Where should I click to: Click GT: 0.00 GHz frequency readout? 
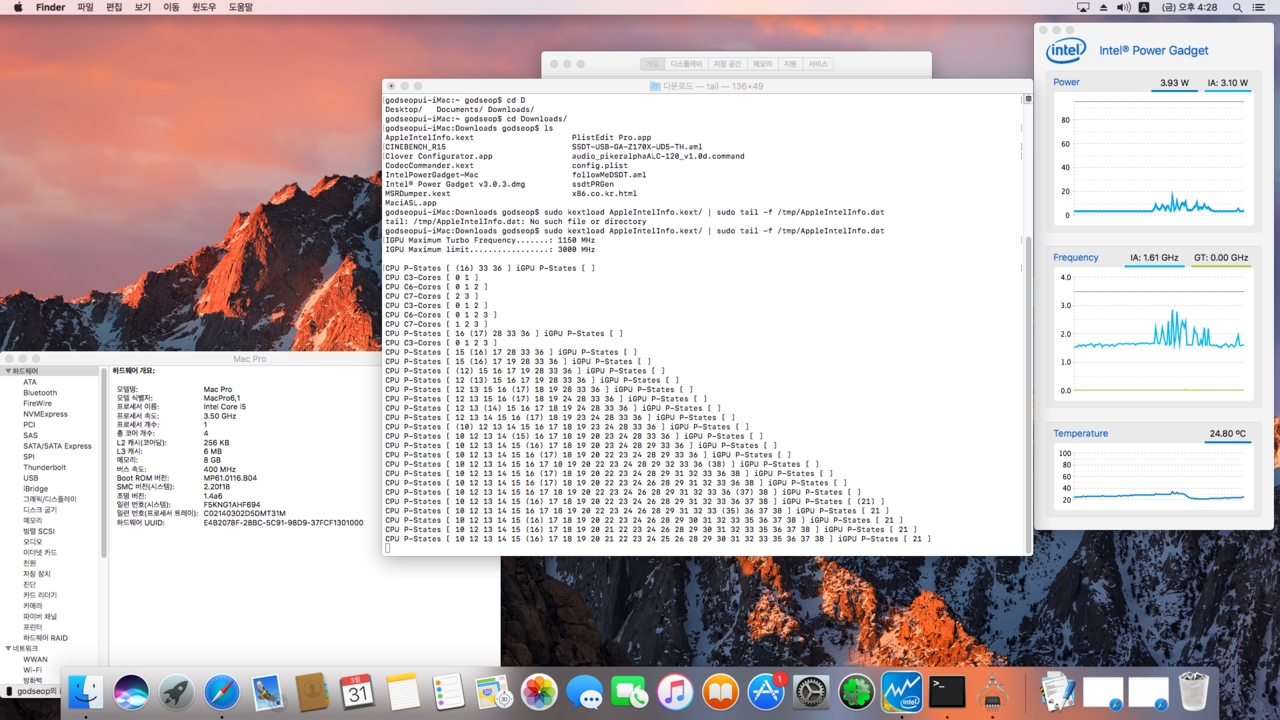[1221, 258]
